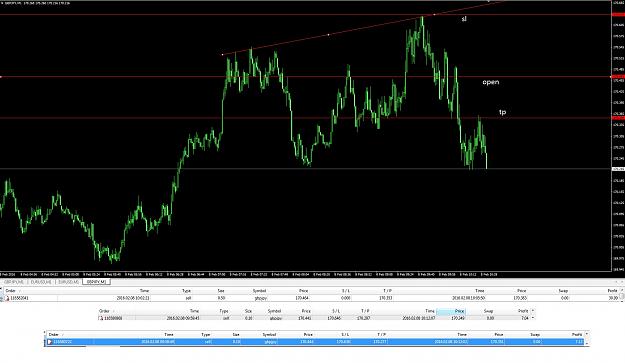Click the scroll-up arrow beside bottom table Profit header

point(587,334)
